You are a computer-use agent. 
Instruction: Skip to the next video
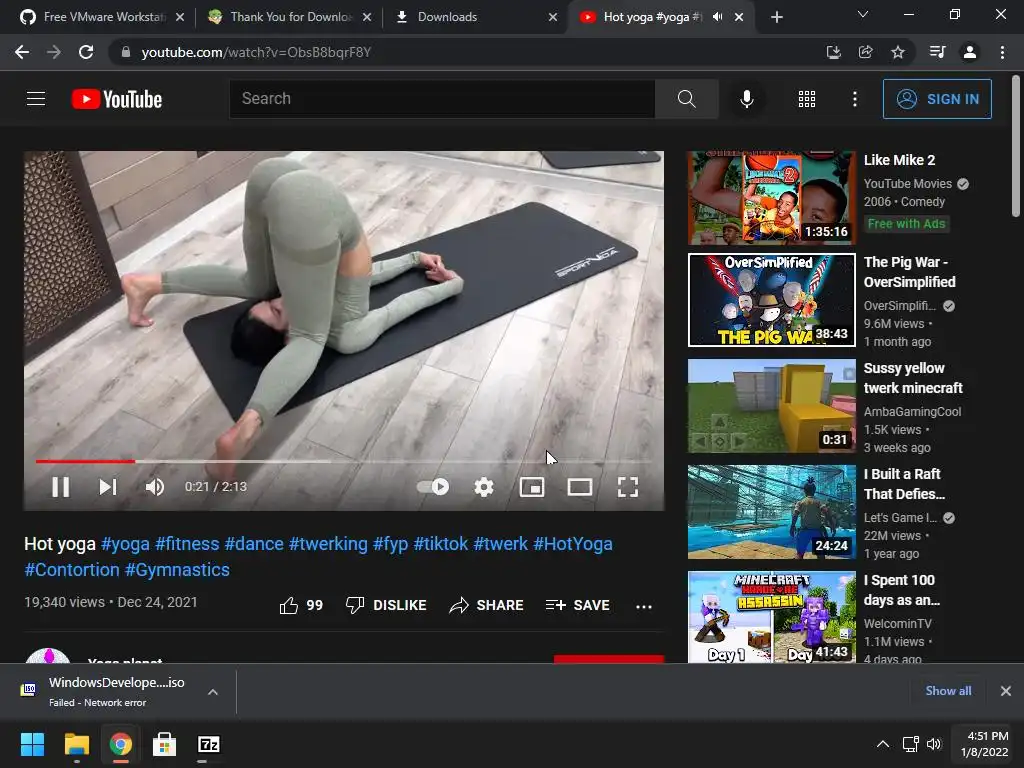108,487
